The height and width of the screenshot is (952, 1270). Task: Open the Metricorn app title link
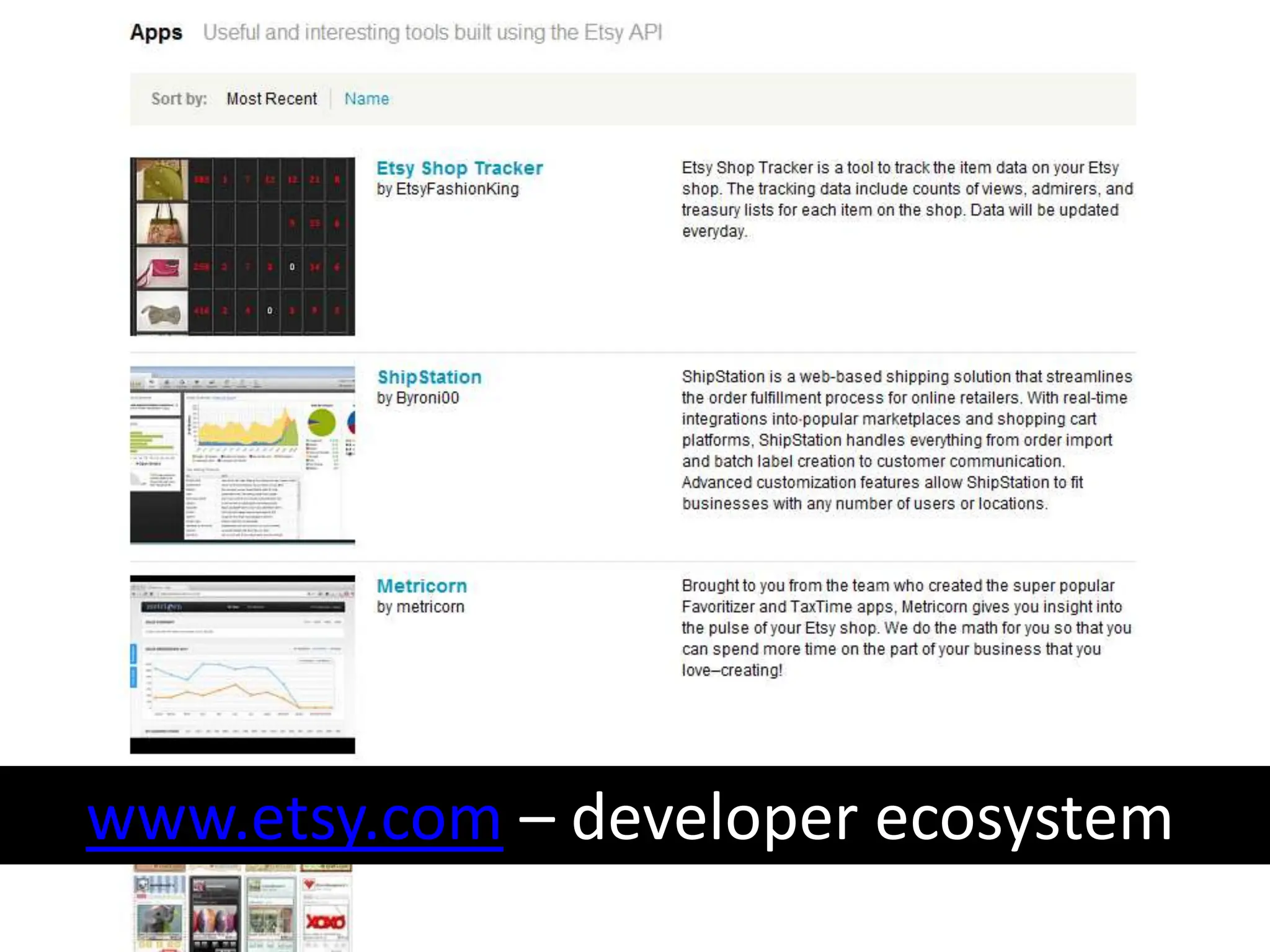[x=422, y=586]
